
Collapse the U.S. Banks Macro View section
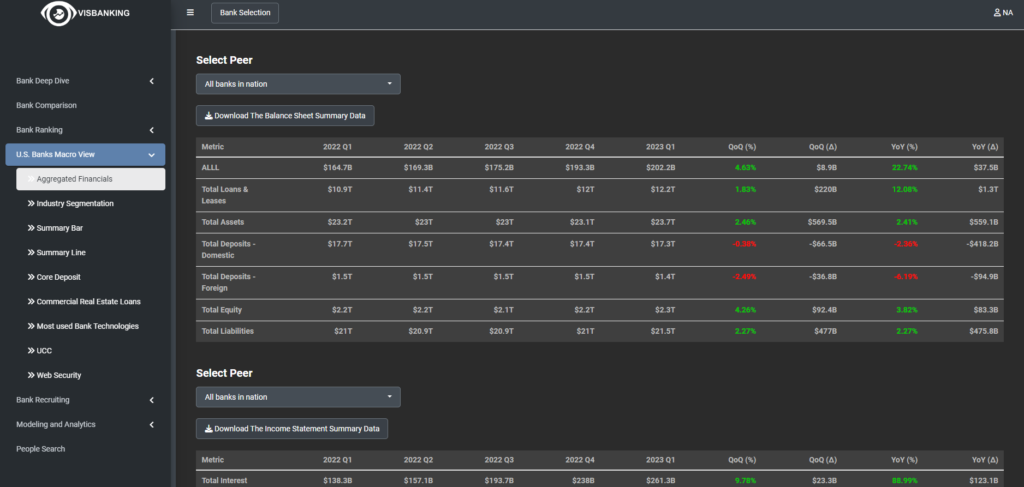151,155
